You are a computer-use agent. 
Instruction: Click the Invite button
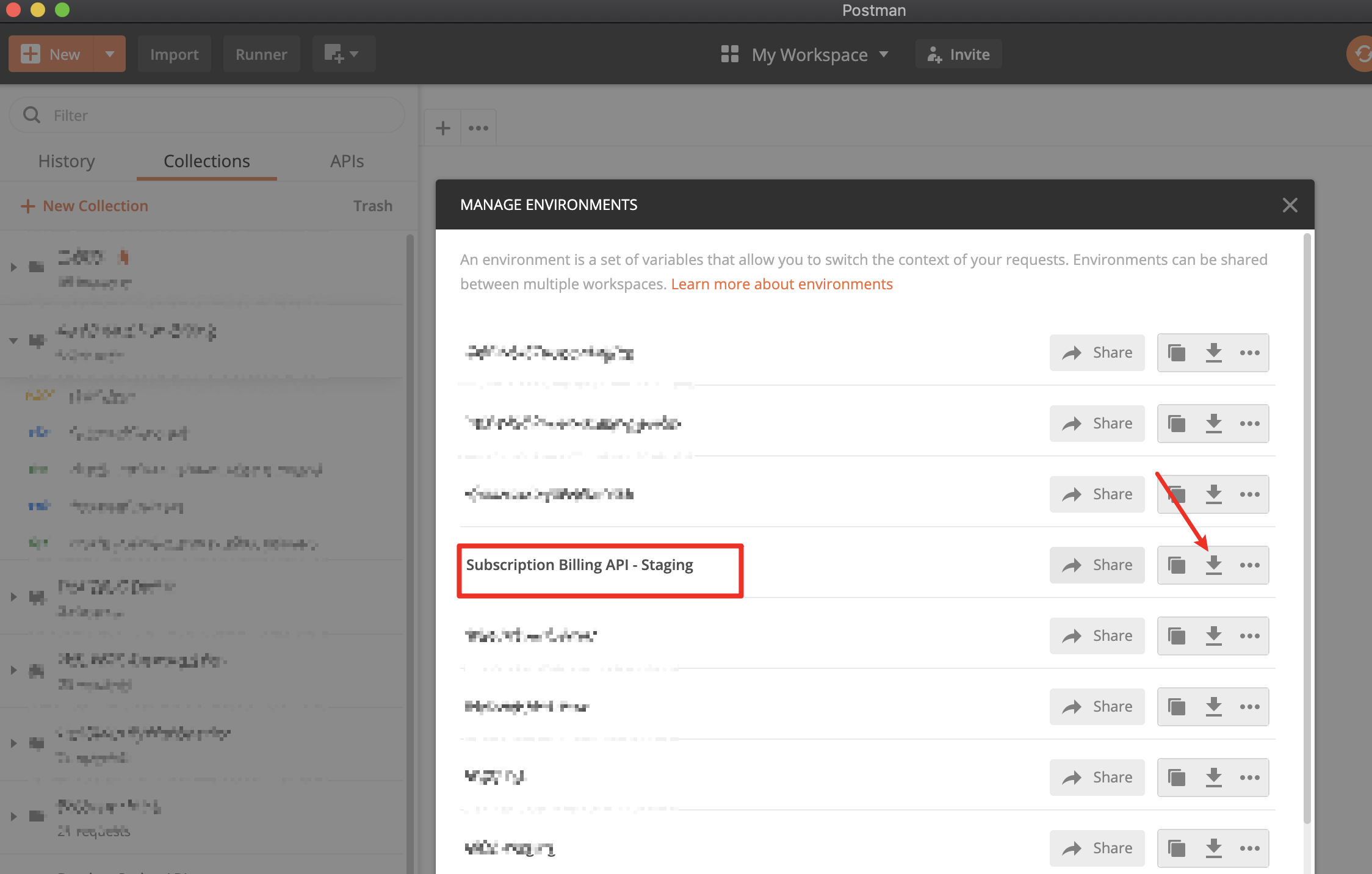(x=958, y=54)
